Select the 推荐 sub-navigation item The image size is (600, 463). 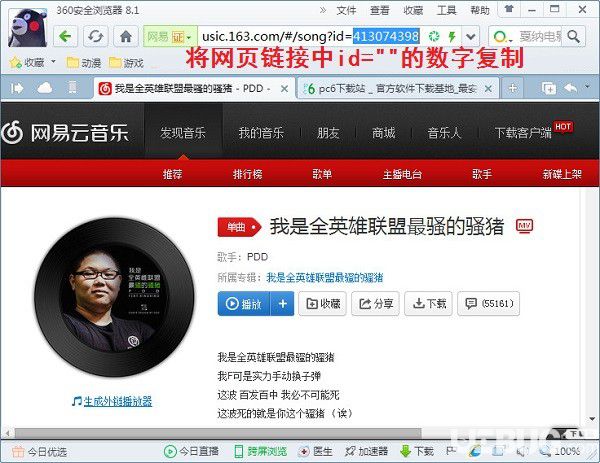(173, 174)
